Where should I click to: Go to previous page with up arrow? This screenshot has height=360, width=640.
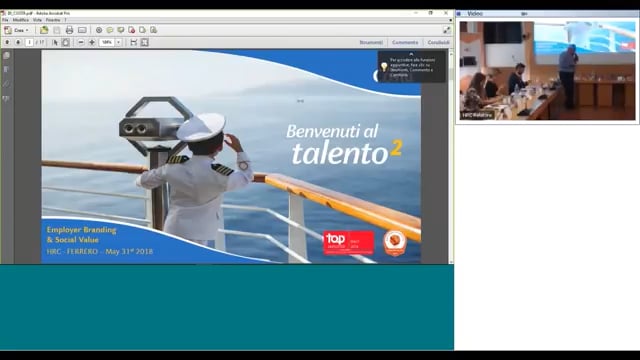[x=7, y=42]
